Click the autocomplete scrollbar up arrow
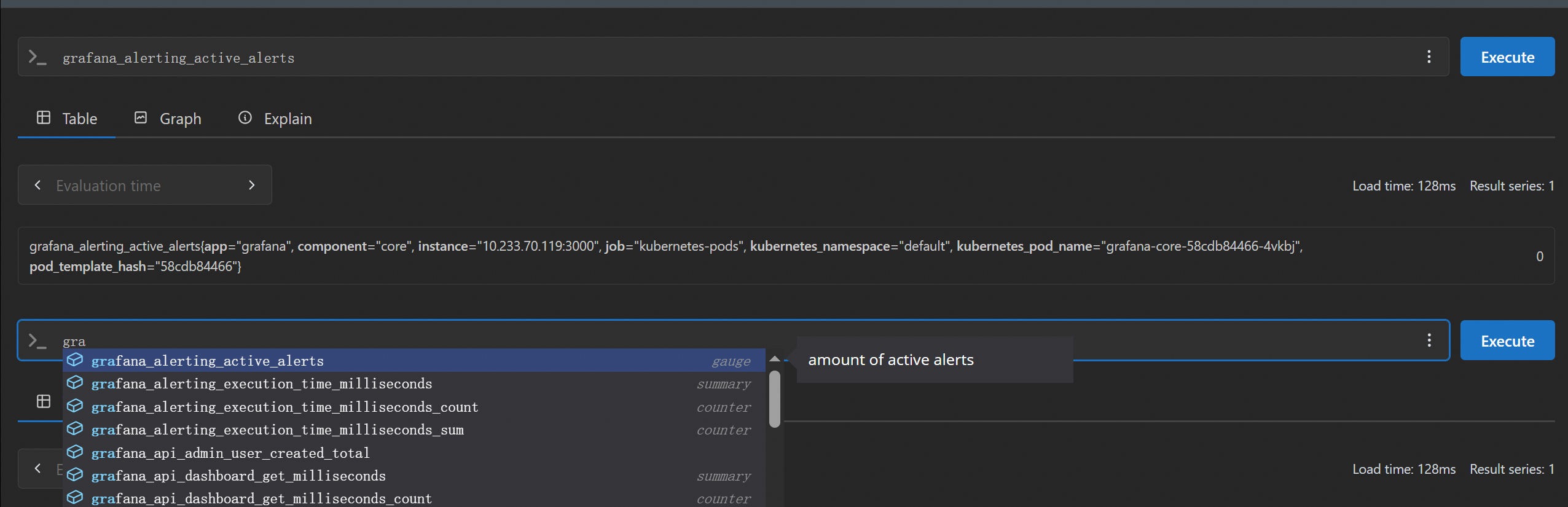1568x507 pixels. click(x=775, y=359)
